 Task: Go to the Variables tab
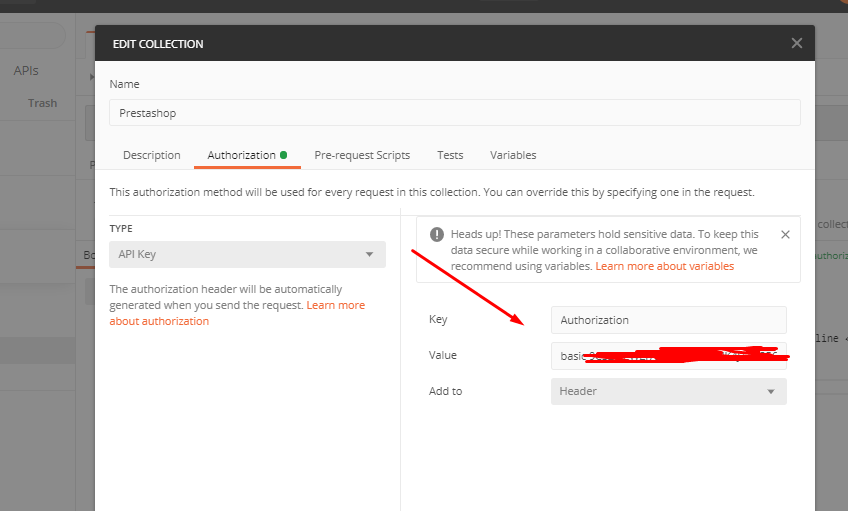point(513,155)
